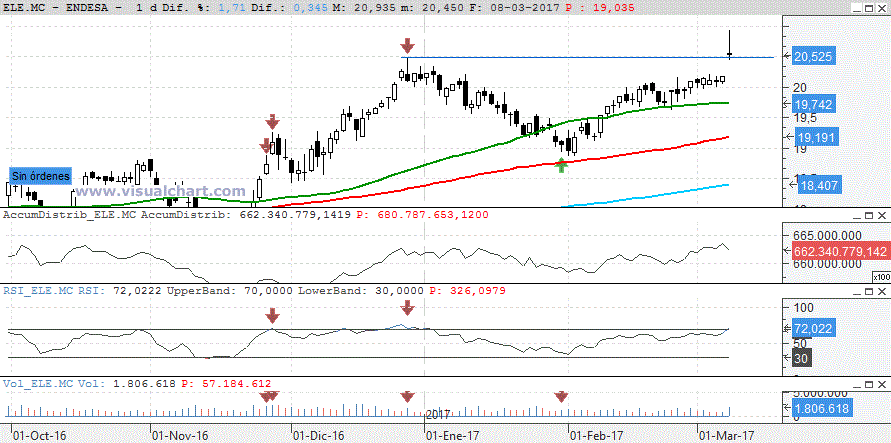The height and width of the screenshot is (443, 891).
Task: Minimize the AccumDistrib indicator panel
Action: [856, 215]
